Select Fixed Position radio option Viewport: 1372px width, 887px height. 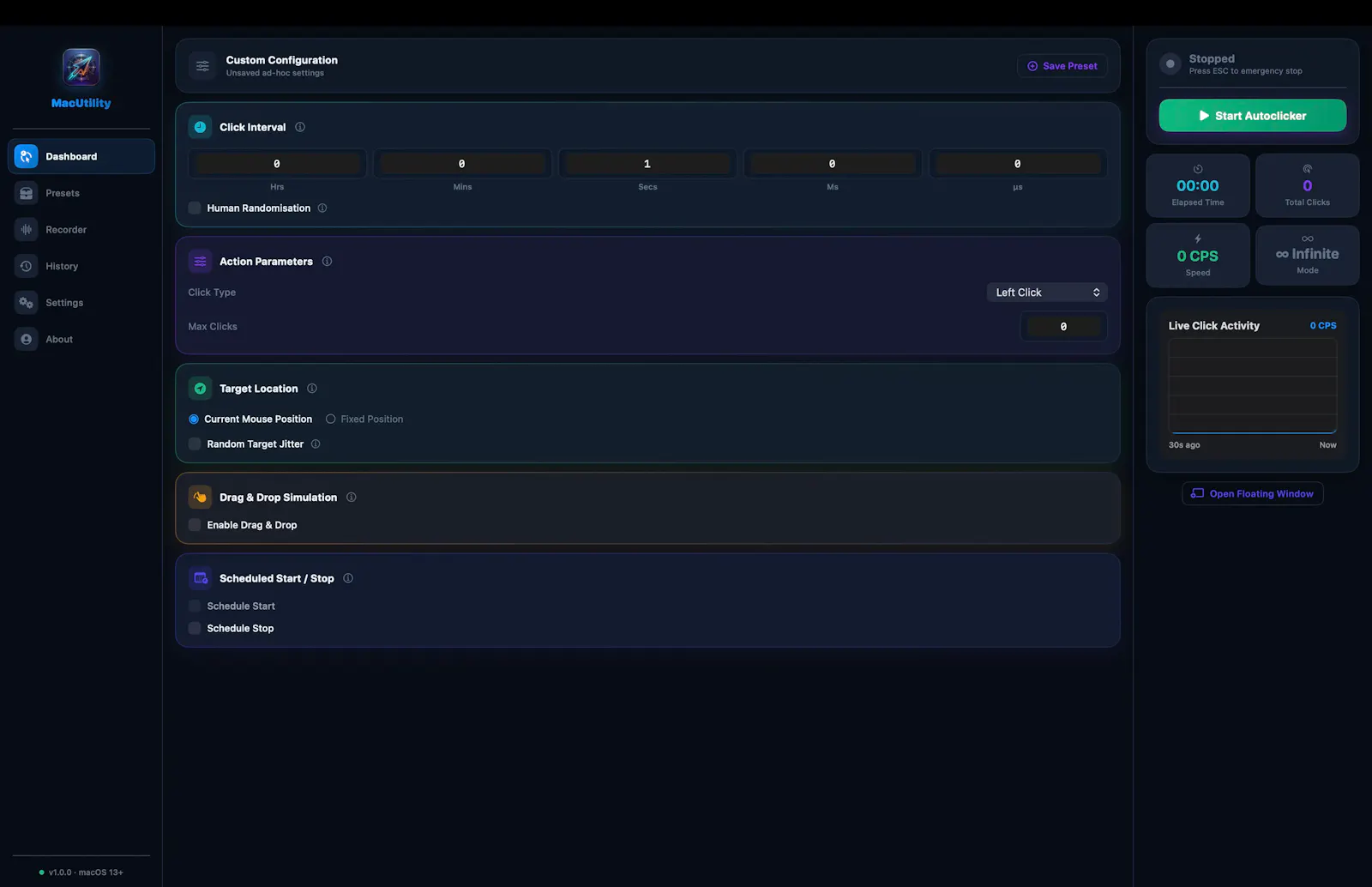click(x=330, y=419)
